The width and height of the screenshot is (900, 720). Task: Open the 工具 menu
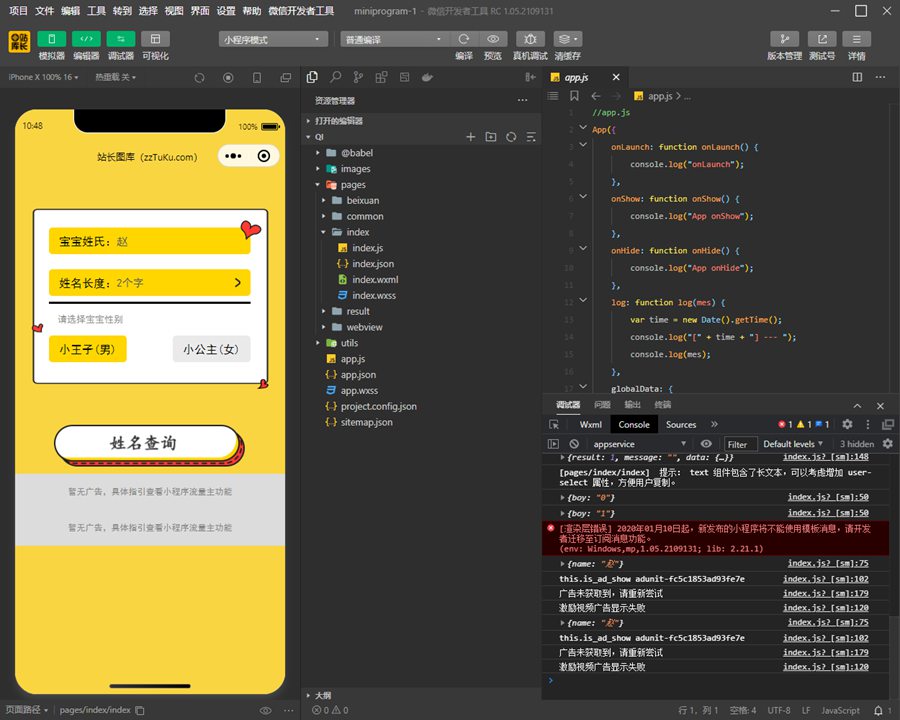pos(96,11)
